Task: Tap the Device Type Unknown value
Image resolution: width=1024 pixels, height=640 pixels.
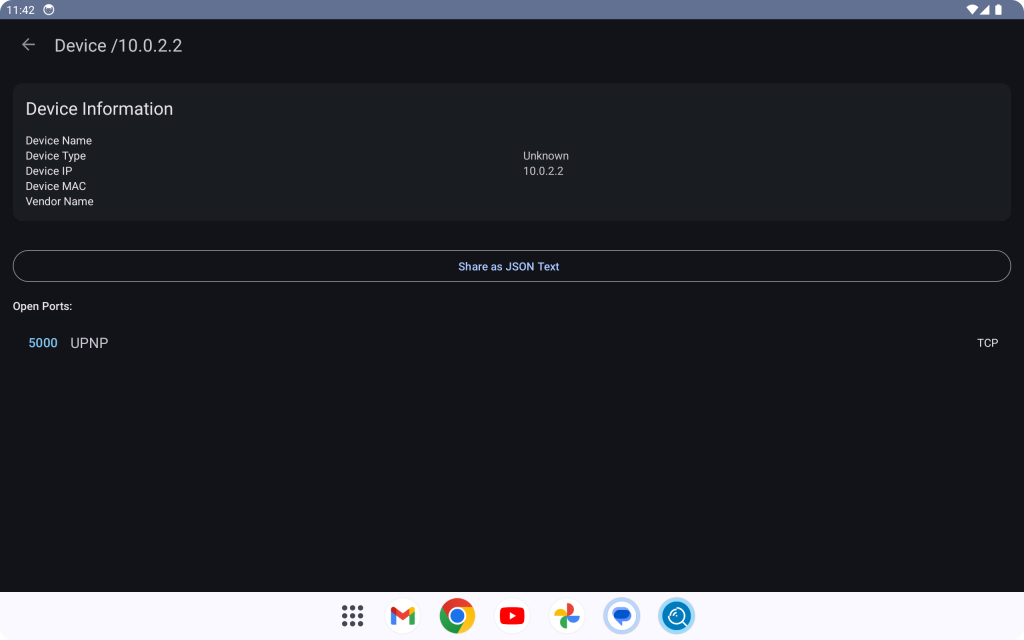Action: coord(546,155)
